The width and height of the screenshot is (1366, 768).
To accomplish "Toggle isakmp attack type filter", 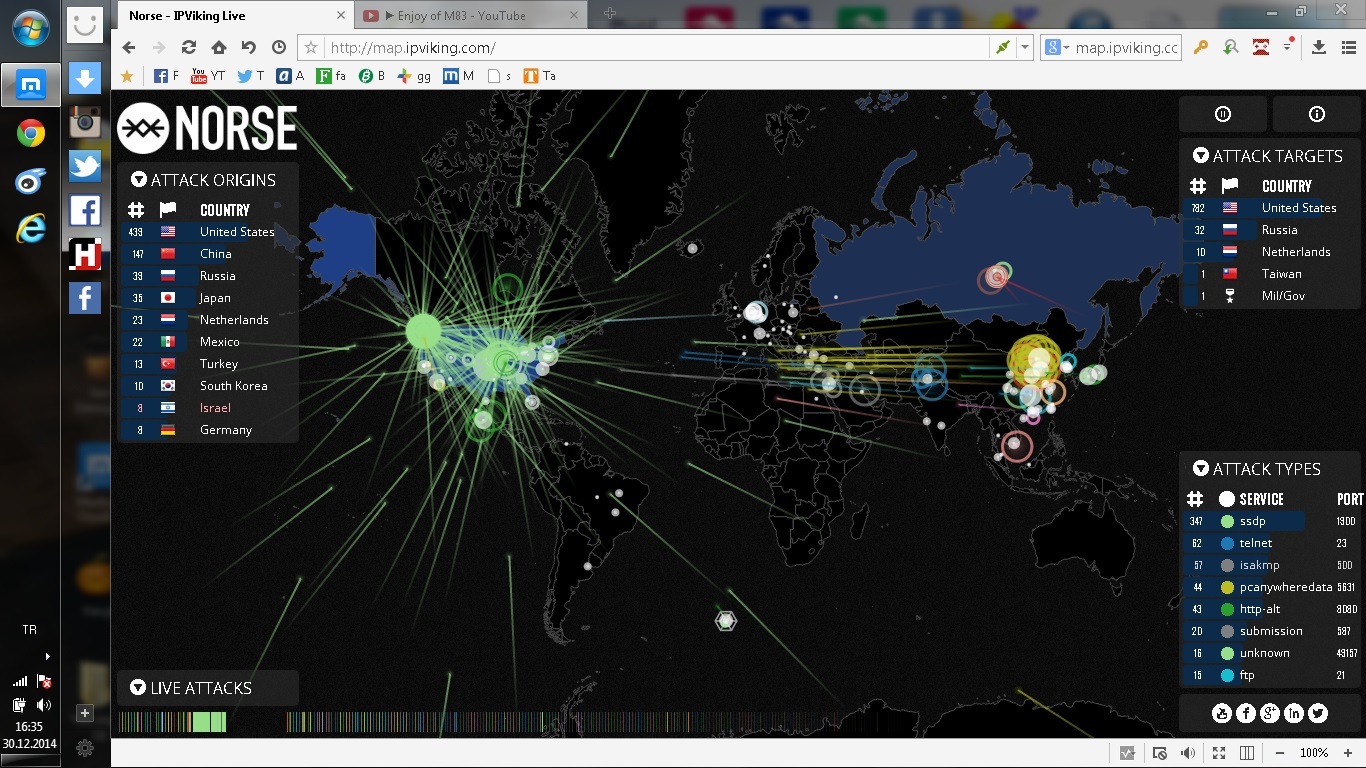I will 1272,565.
